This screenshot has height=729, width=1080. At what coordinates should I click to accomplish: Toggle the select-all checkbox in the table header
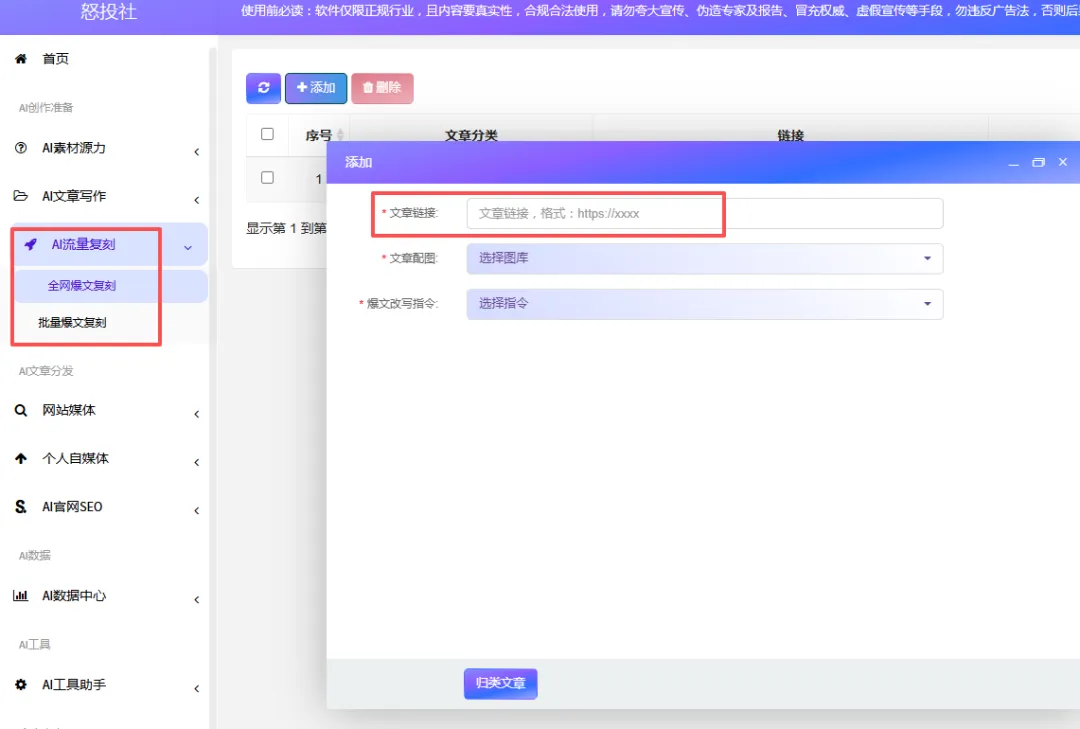coord(267,133)
